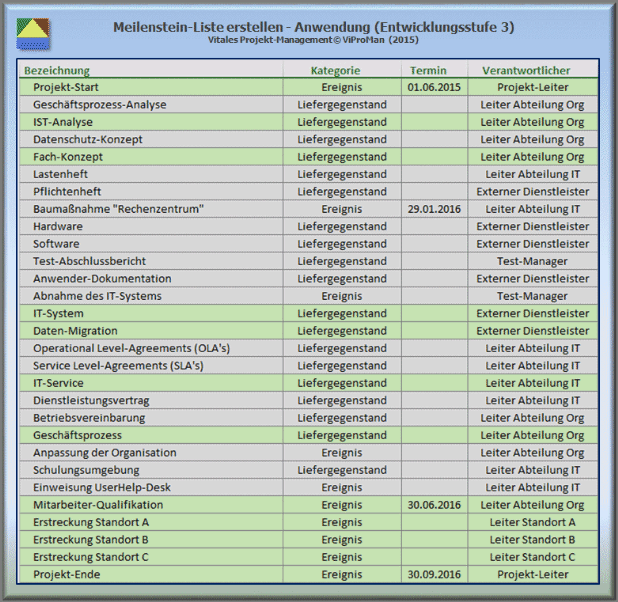Screen dimensions: 618x602
Task: Select the Geschäftsprozess-Analyse cell
Action: tap(151, 104)
